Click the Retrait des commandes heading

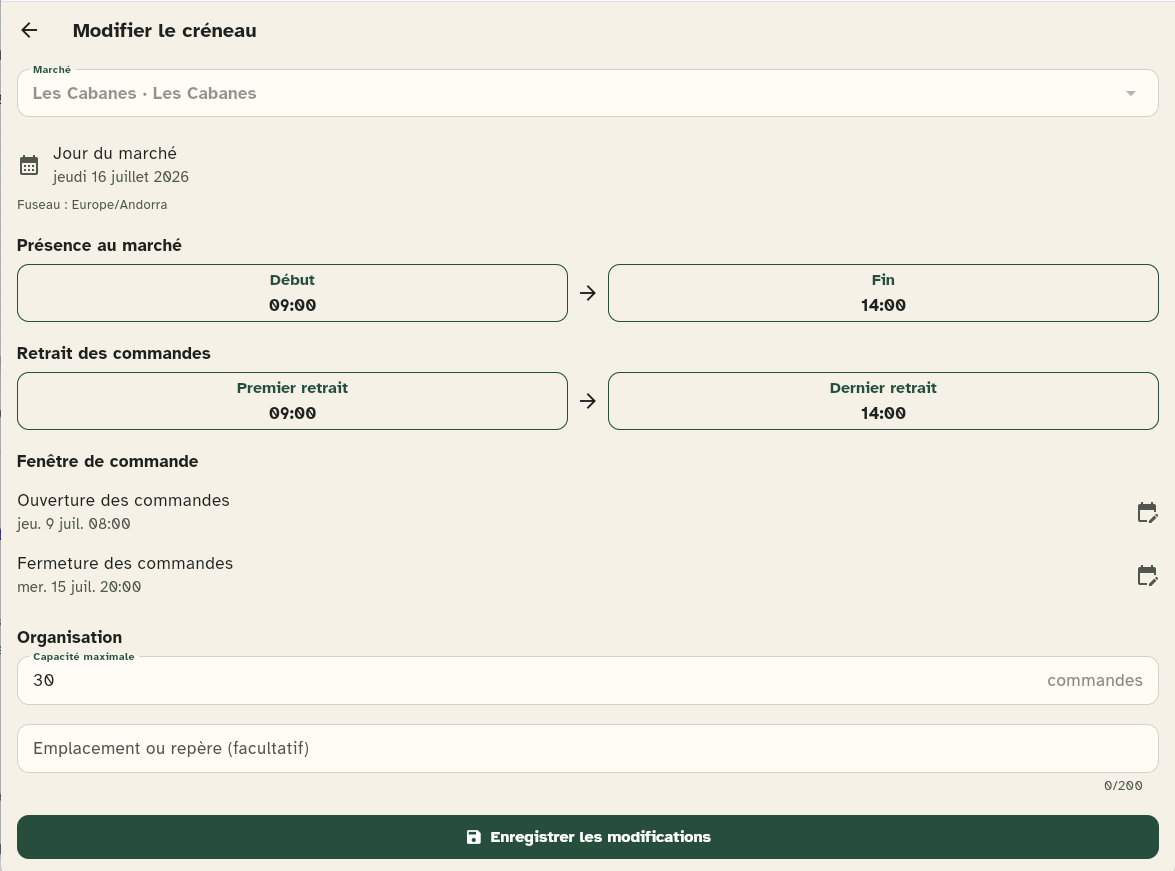point(114,353)
